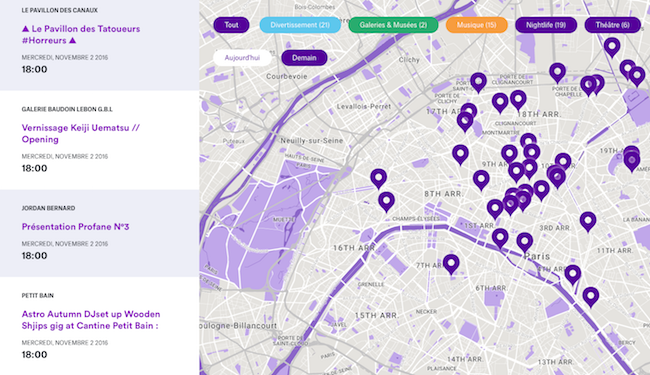Select the isolated pin beside Avenue Foch
Image resolution: width=650 pixels, height=375 pixels.
[x=378, y=177]
